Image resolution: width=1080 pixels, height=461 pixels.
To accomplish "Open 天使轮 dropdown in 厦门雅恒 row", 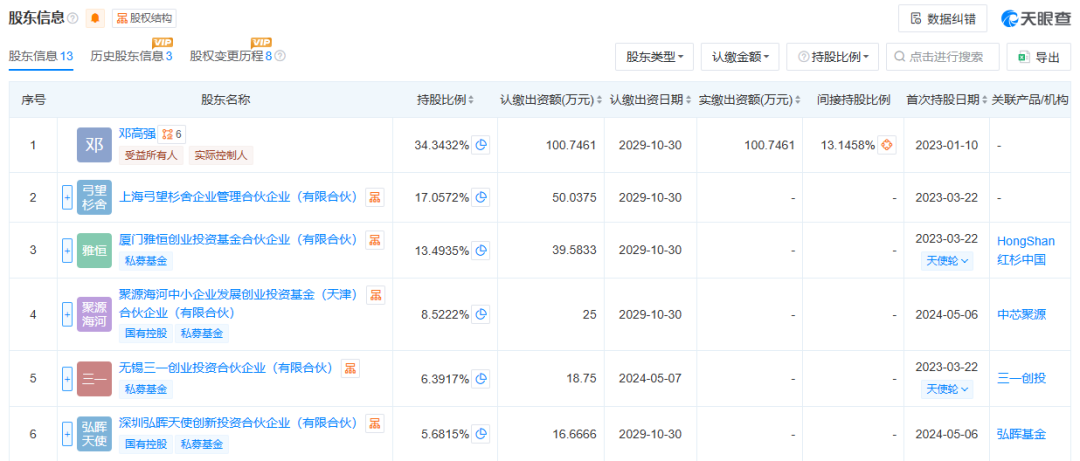I will tap(947, 261).
